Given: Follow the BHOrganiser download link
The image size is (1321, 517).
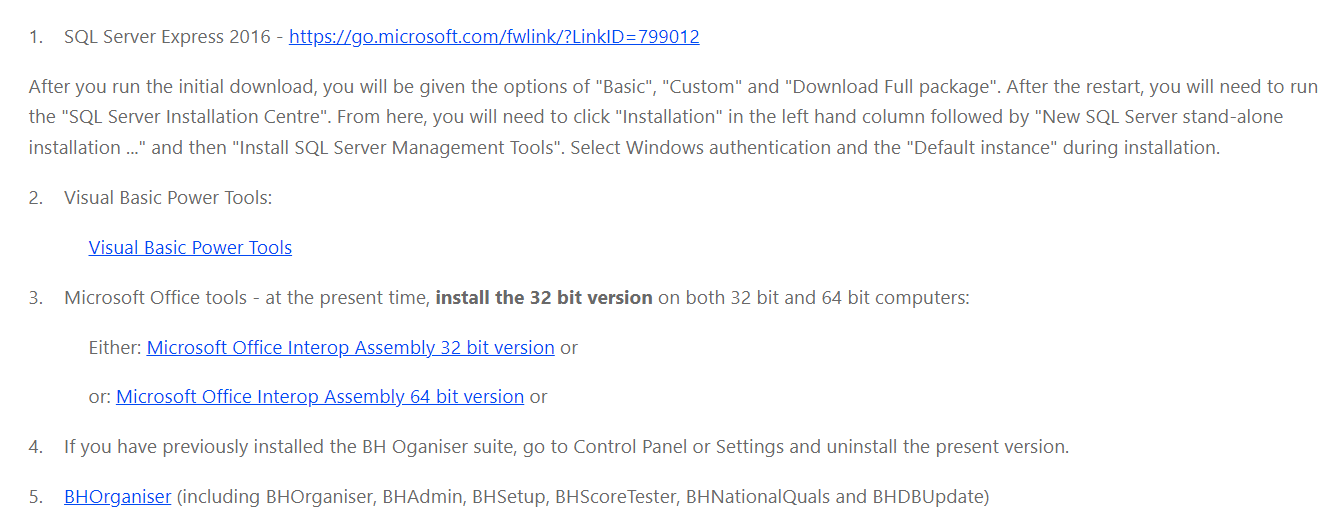Looking at the screenshot, I should coord(117,496).
